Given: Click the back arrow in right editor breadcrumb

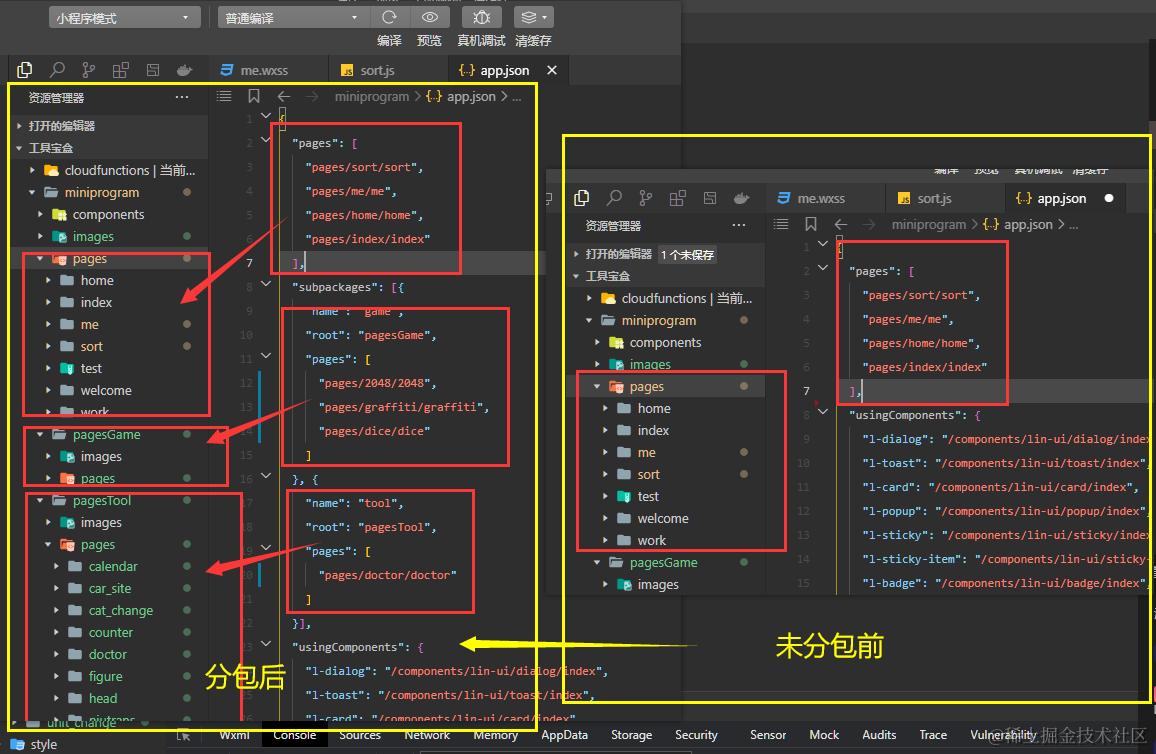Looking at the screenshot, I should (841, 225).
